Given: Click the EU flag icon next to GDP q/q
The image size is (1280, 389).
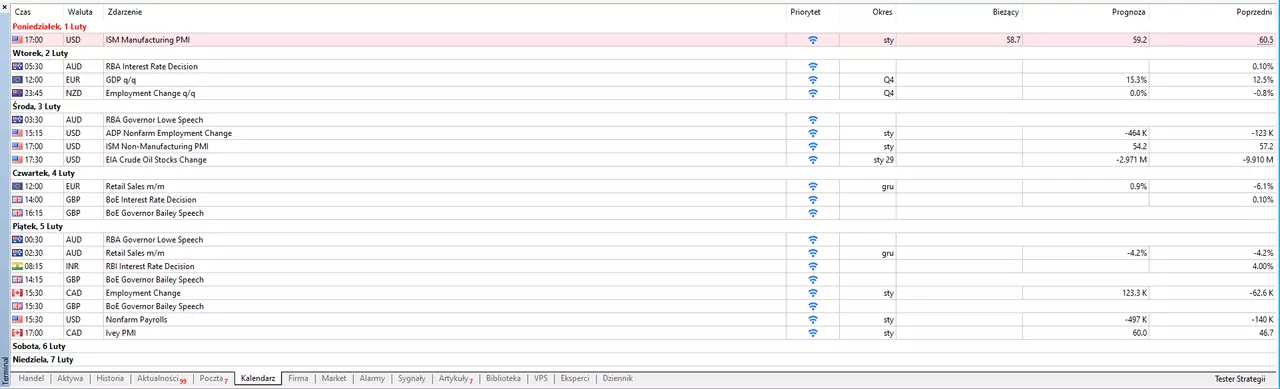Looking at the screenshot, I should (x=17, y=80).
